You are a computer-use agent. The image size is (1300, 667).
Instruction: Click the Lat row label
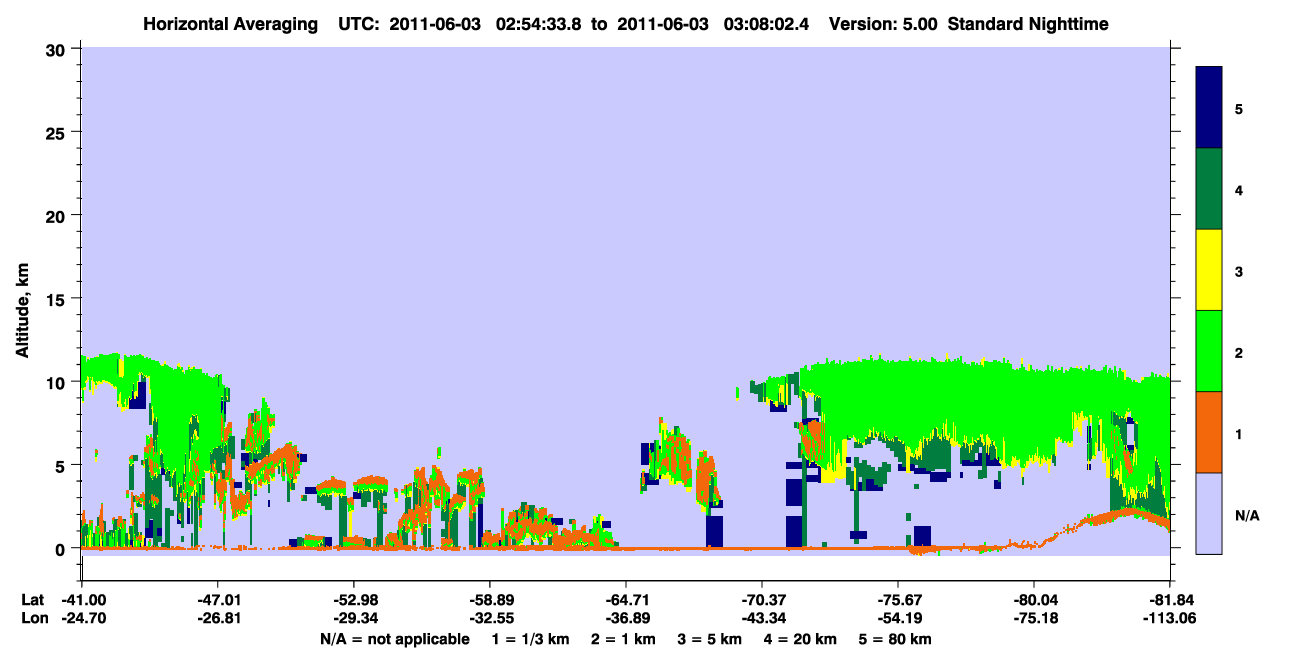coord(32,599)
